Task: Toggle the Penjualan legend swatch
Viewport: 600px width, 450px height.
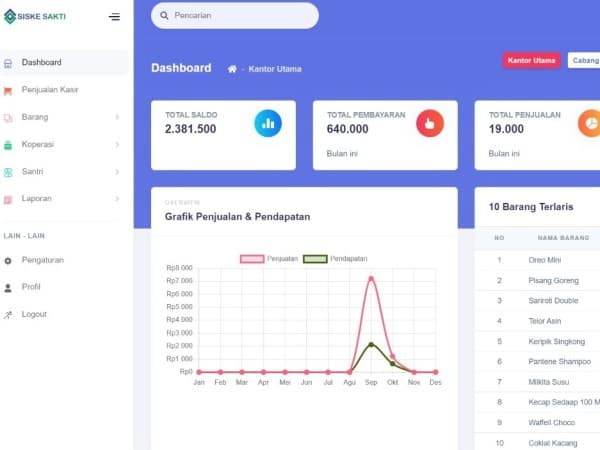Action: pos(252,259)
